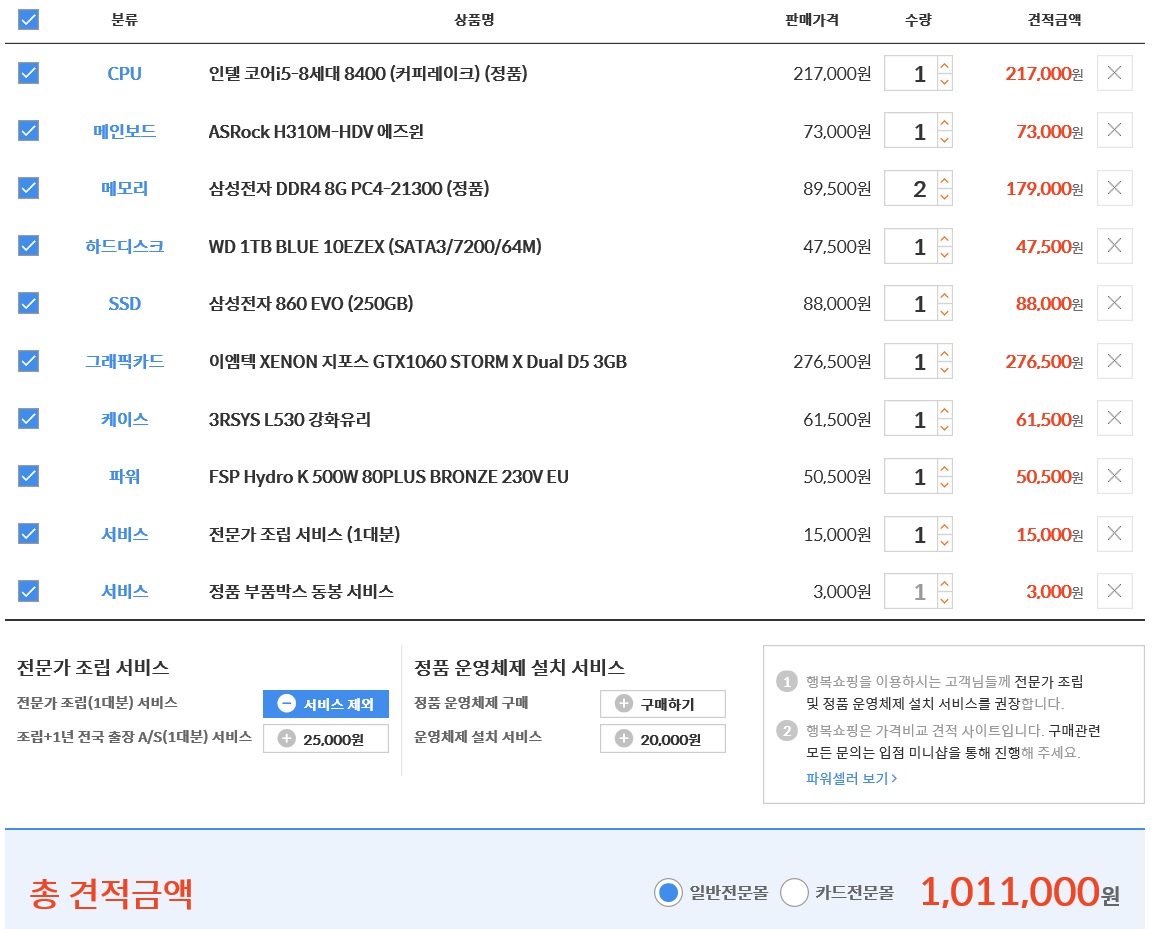Toggle the 파워 row checkbox
This screenshot has height=929, width=1152.
pyautogui.click(x=28, y=476)
